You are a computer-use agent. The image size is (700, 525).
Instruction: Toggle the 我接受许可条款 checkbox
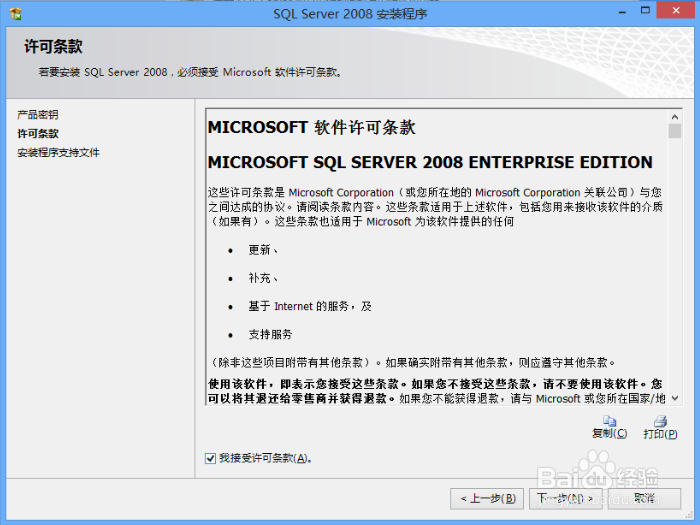pyautogui.click(x=210, y=458)
